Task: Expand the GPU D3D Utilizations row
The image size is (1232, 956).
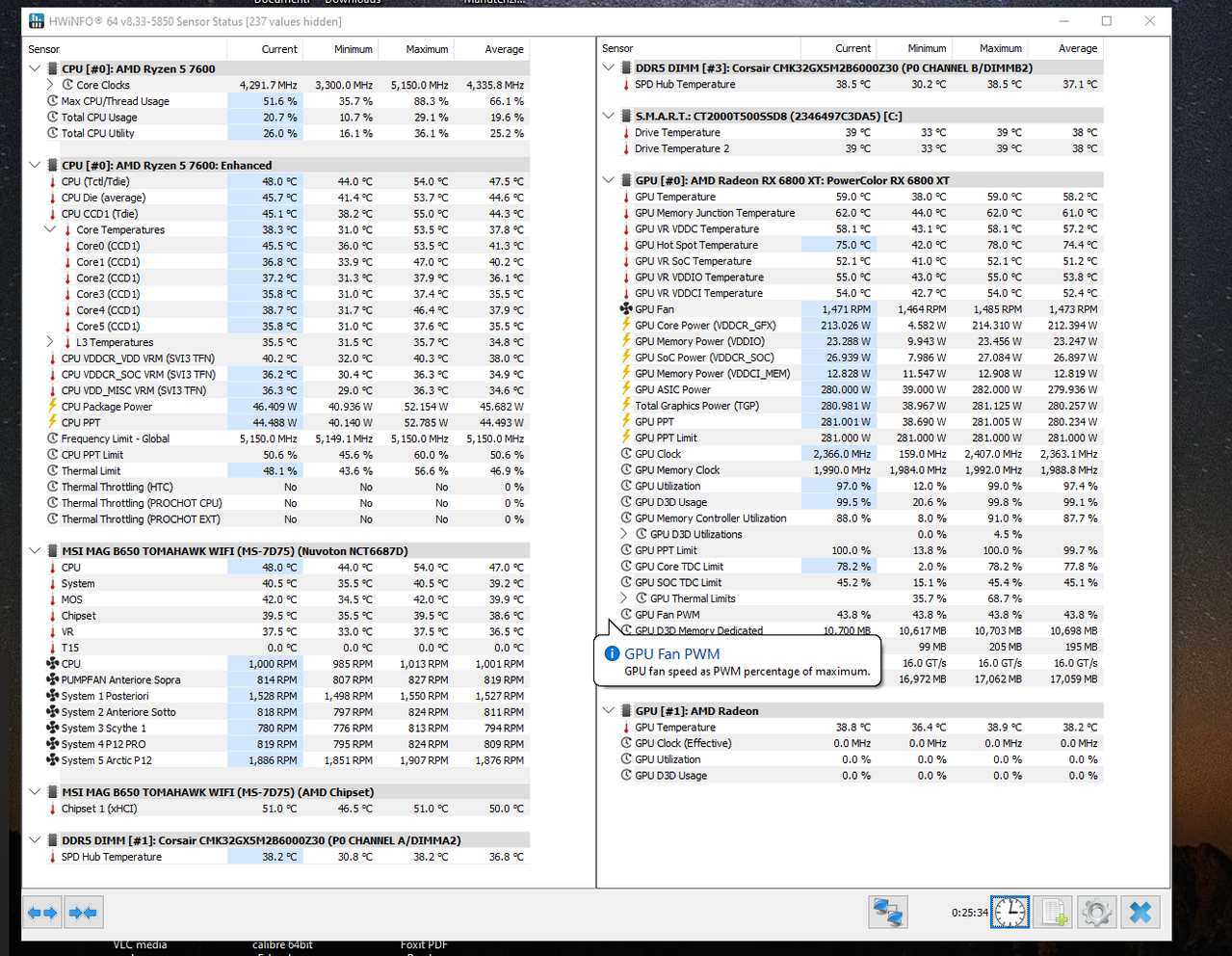Action: pos(624,534)
